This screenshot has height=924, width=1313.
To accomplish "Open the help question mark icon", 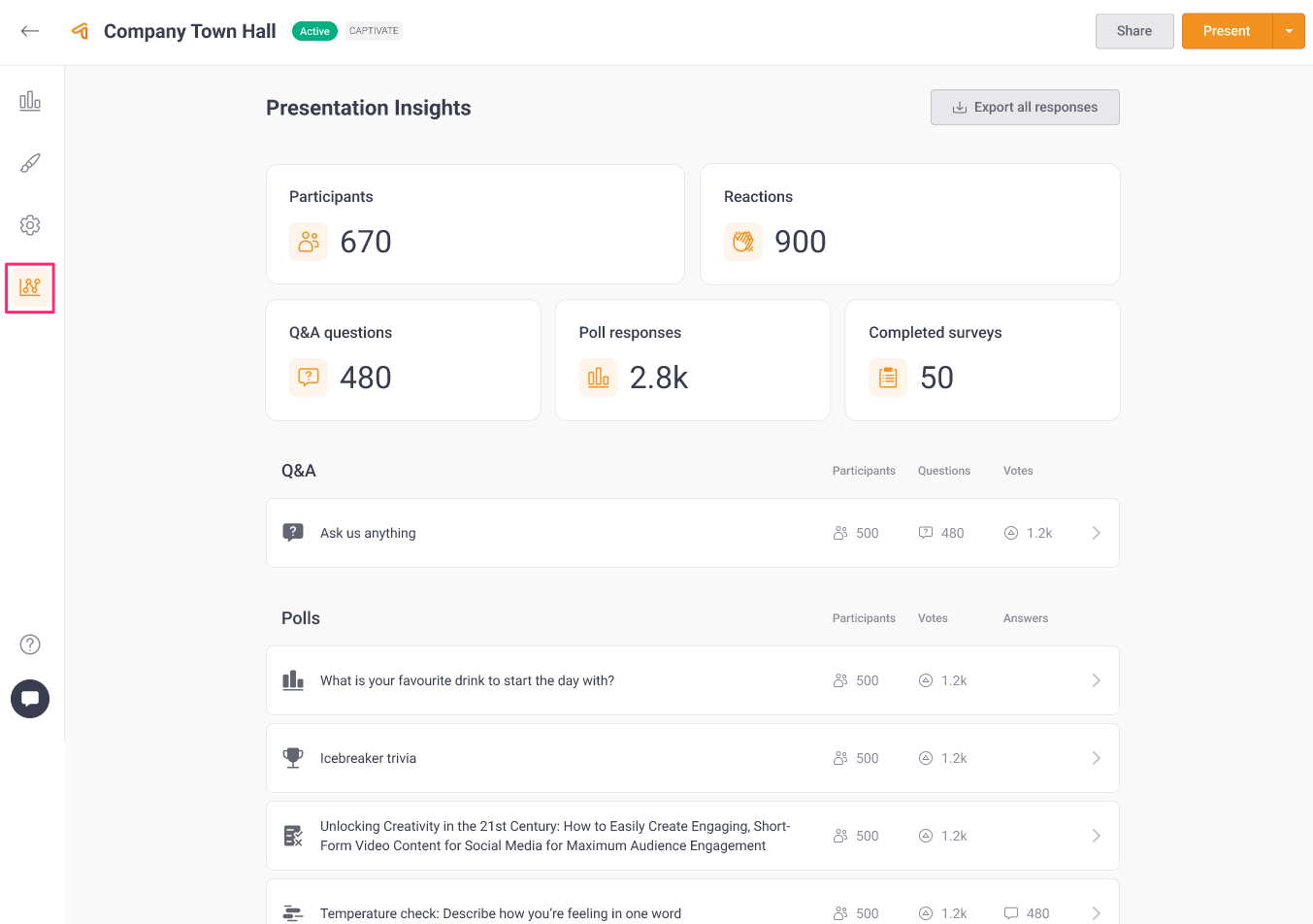I will [x=30, y=644].
